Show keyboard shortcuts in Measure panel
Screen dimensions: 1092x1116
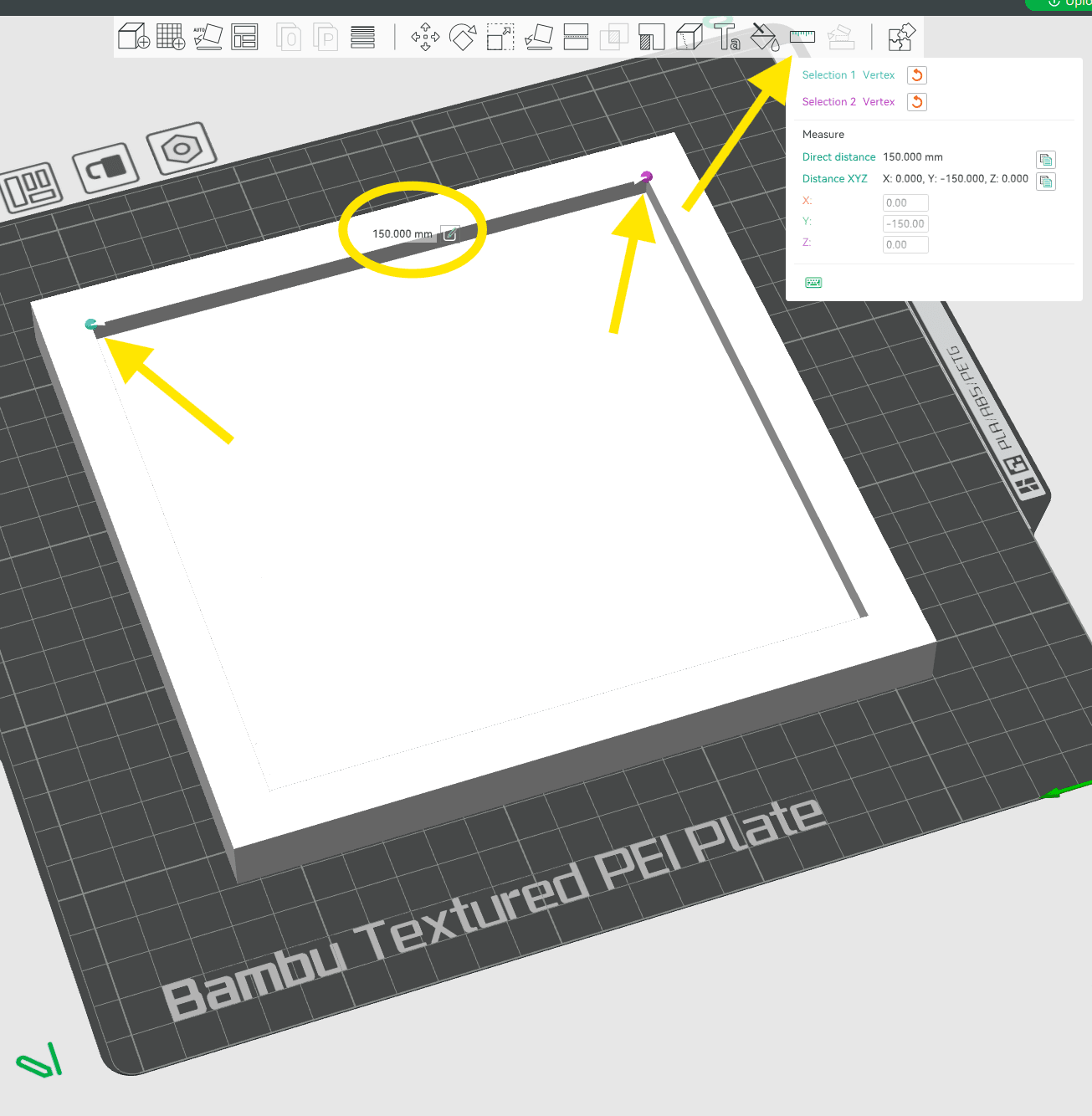pyautogui.click(x=813, y=283)
